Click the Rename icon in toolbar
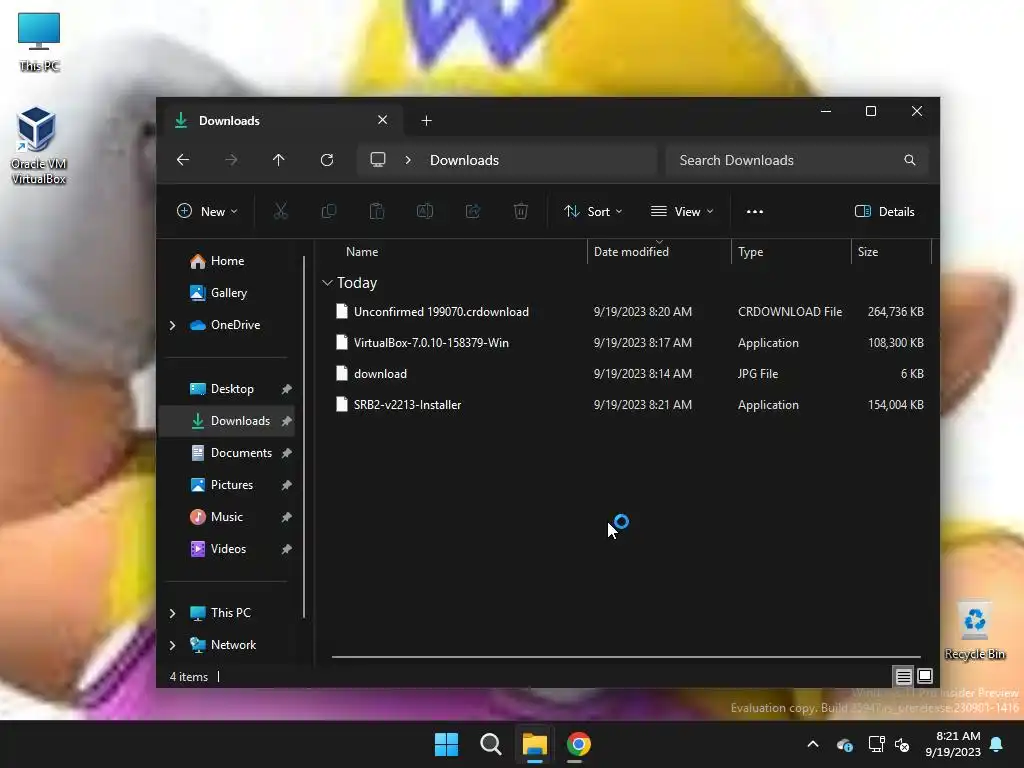The height and width of the screenshot is (768, 1024). pos(424,212)
